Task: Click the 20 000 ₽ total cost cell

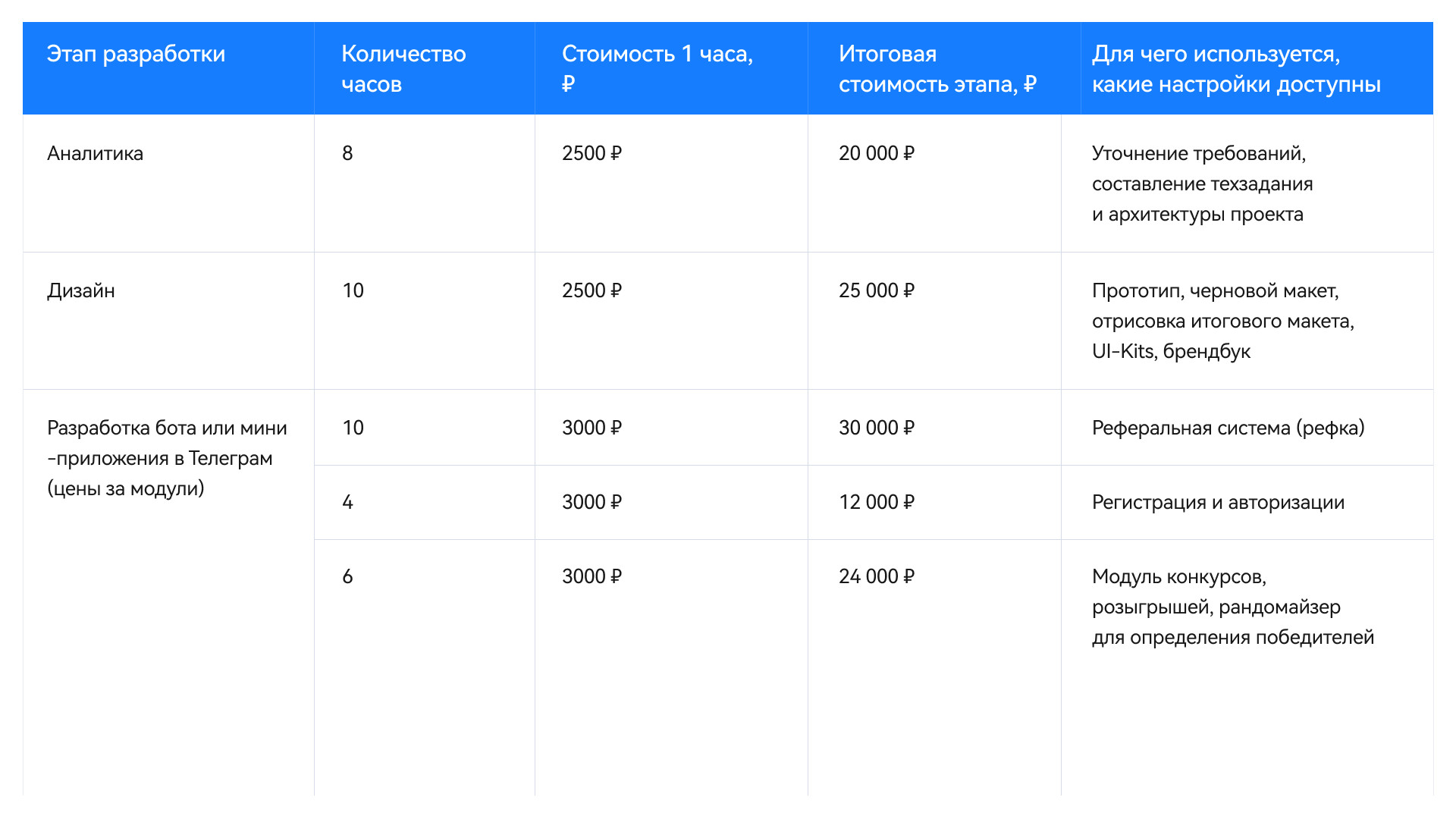Action: click(877, 153)
